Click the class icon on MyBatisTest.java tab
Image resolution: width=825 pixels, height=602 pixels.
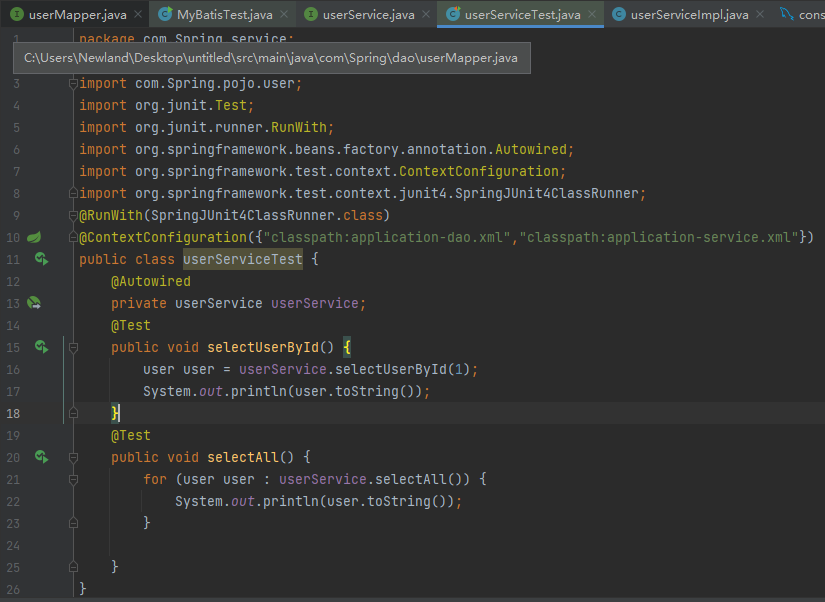pos(165,14)
